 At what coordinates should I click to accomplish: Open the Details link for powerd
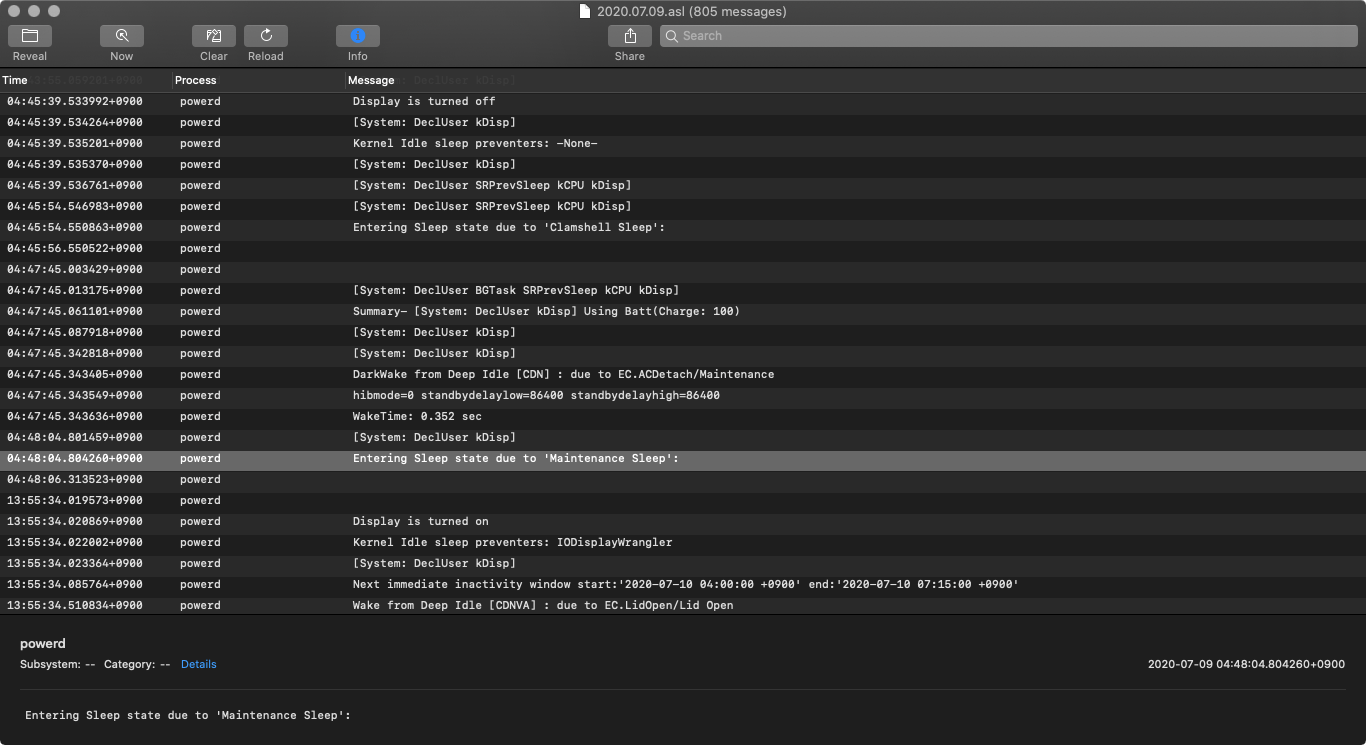pos(198,664)
